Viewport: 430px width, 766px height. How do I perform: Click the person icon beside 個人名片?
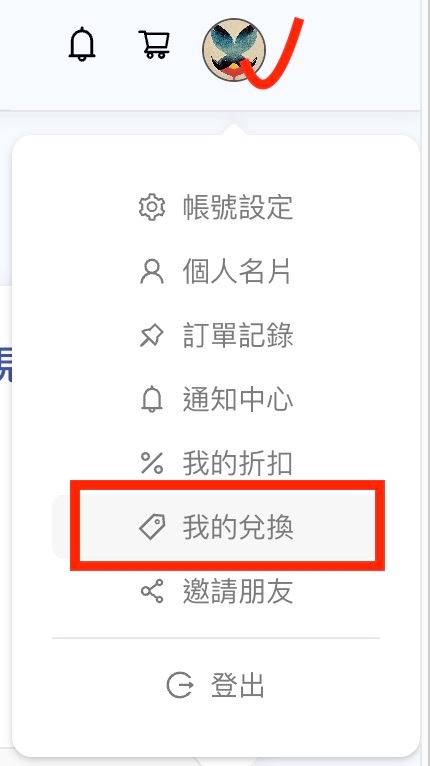click(152, 272)
